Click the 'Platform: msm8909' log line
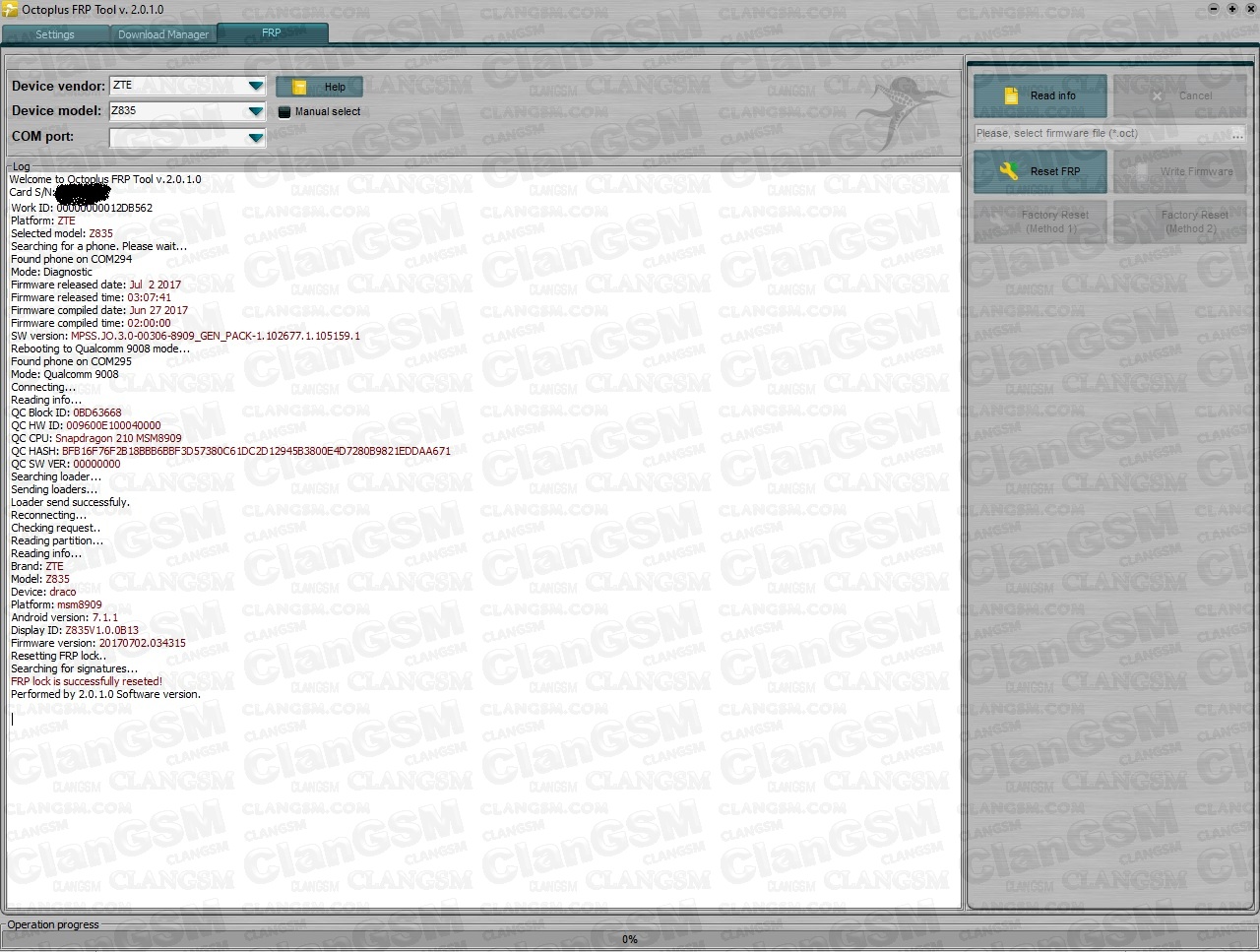This screenshot has height=952, width=1260. click(x=56, y=604)
